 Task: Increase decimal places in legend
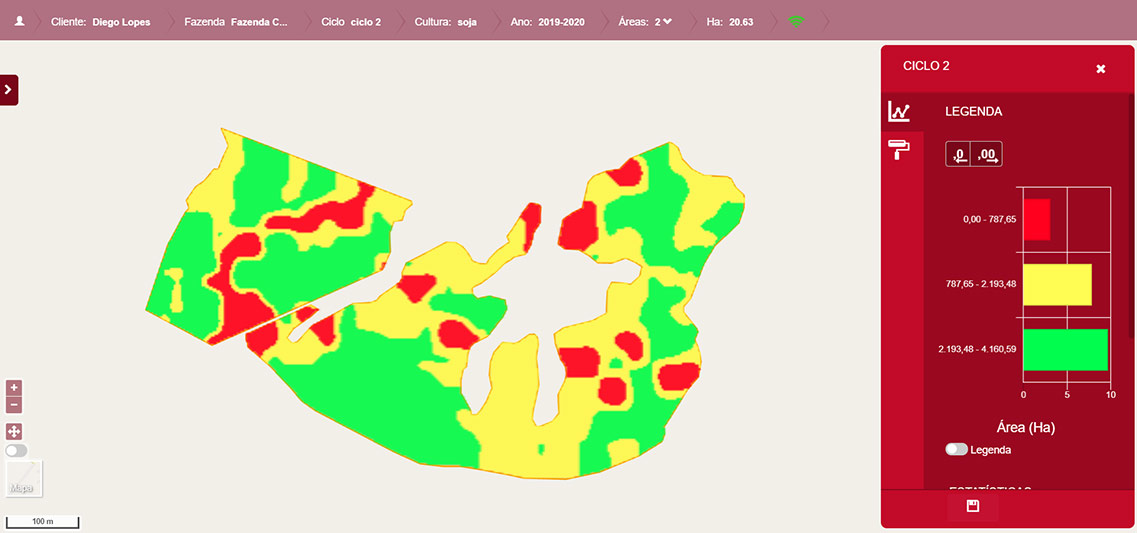[x=987, y=154]
